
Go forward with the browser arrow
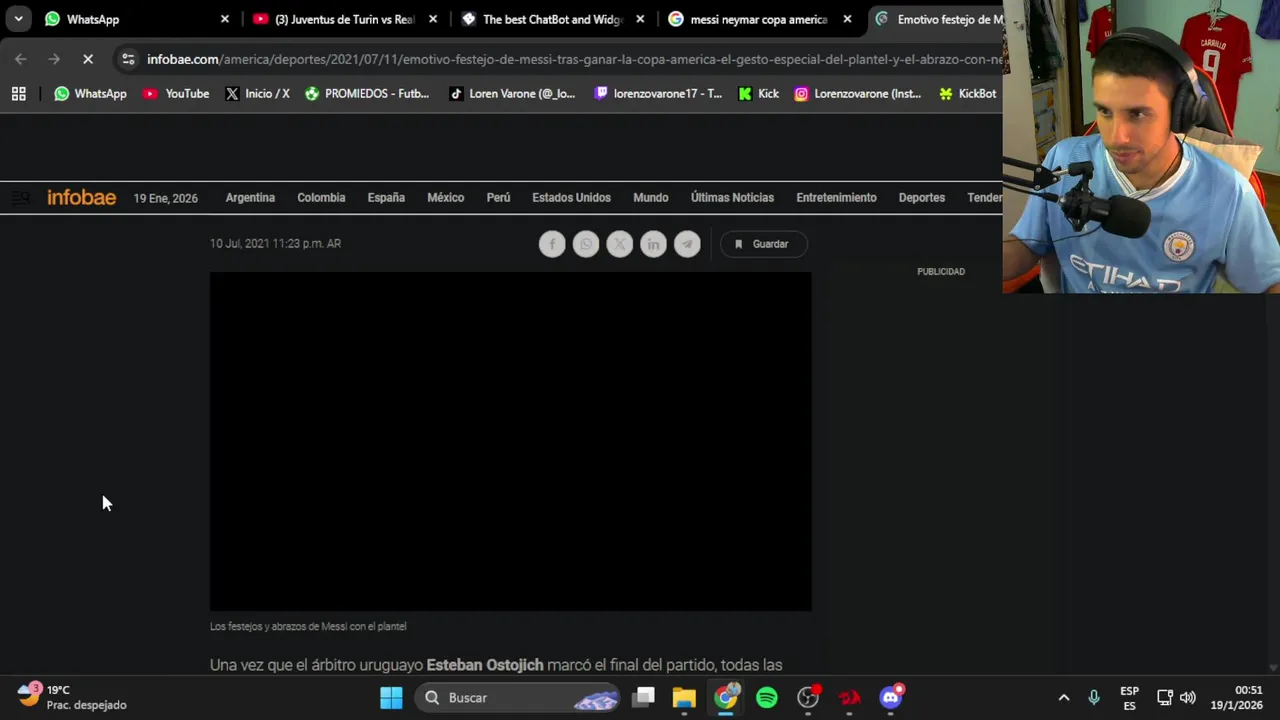54,59
